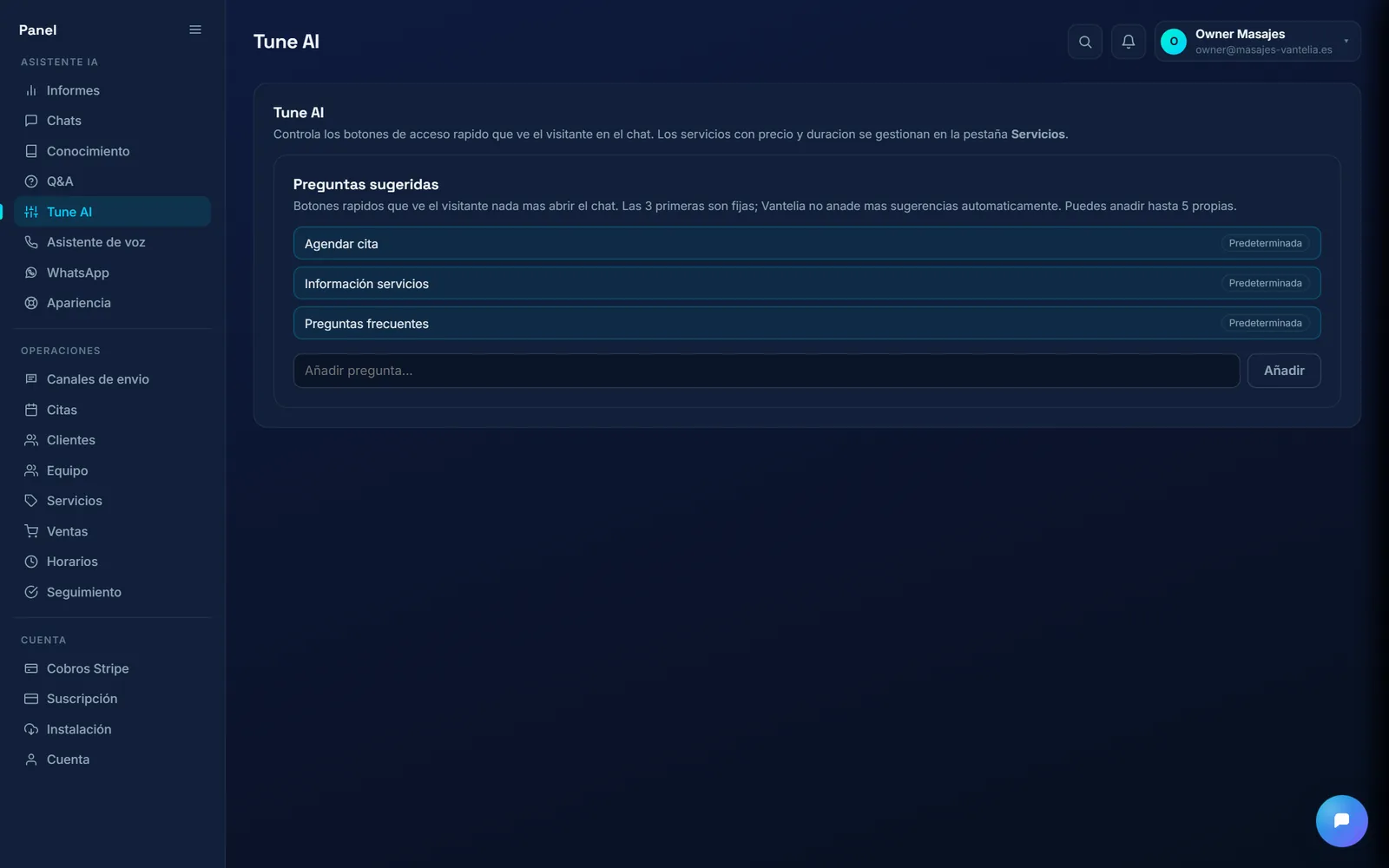
Task: Click the Horarios clock icon
Action: click(x=31, y=562)
